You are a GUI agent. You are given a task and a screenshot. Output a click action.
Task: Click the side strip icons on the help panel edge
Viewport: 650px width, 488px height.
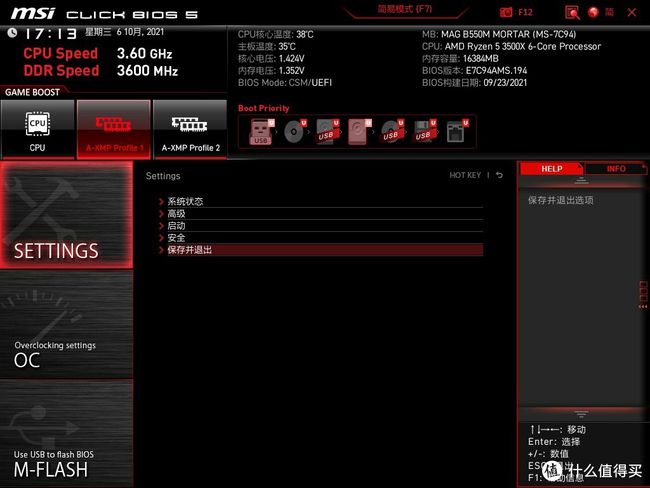(x=643, y=295)
